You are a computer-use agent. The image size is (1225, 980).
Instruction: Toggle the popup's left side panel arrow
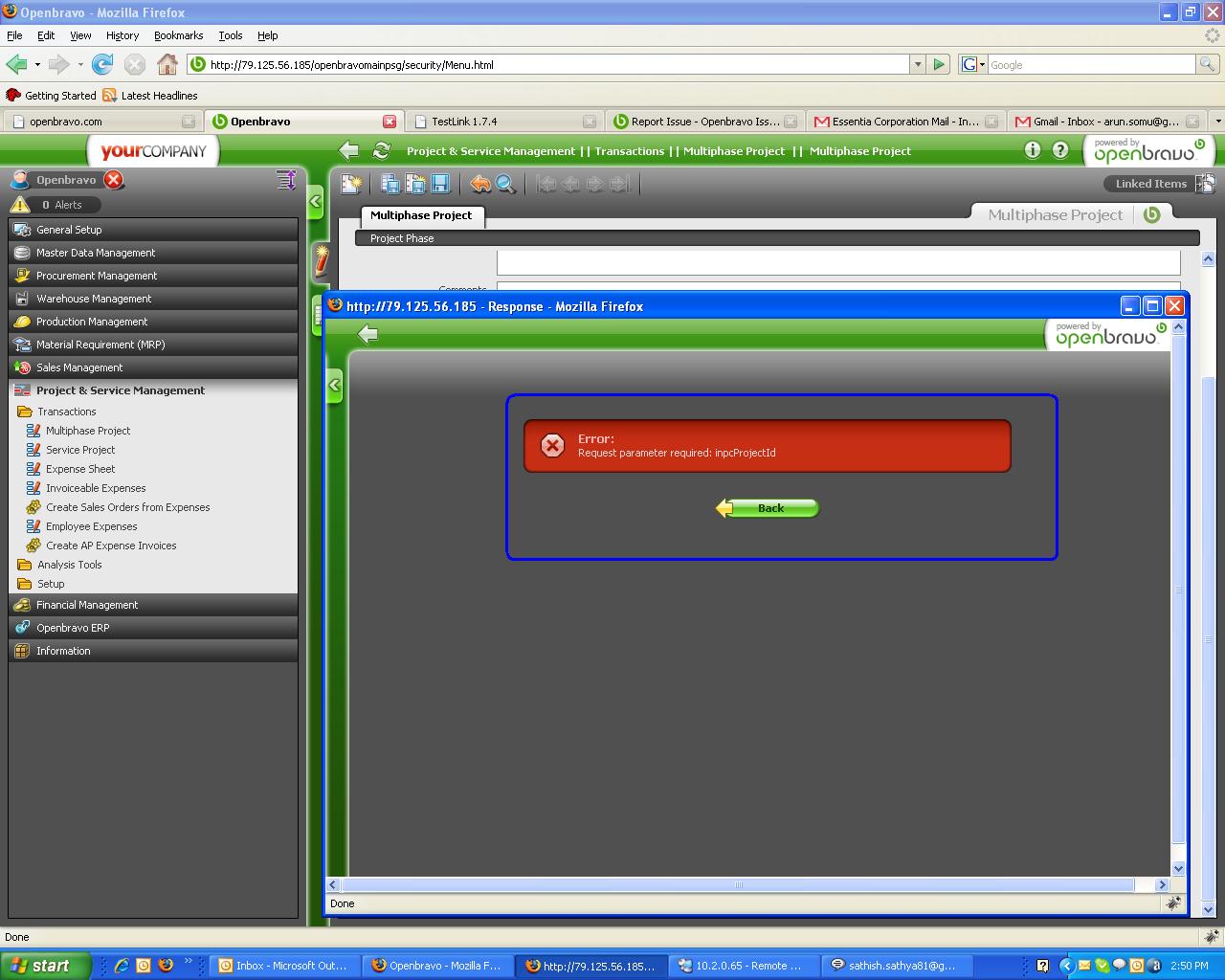tap(334, 386)
